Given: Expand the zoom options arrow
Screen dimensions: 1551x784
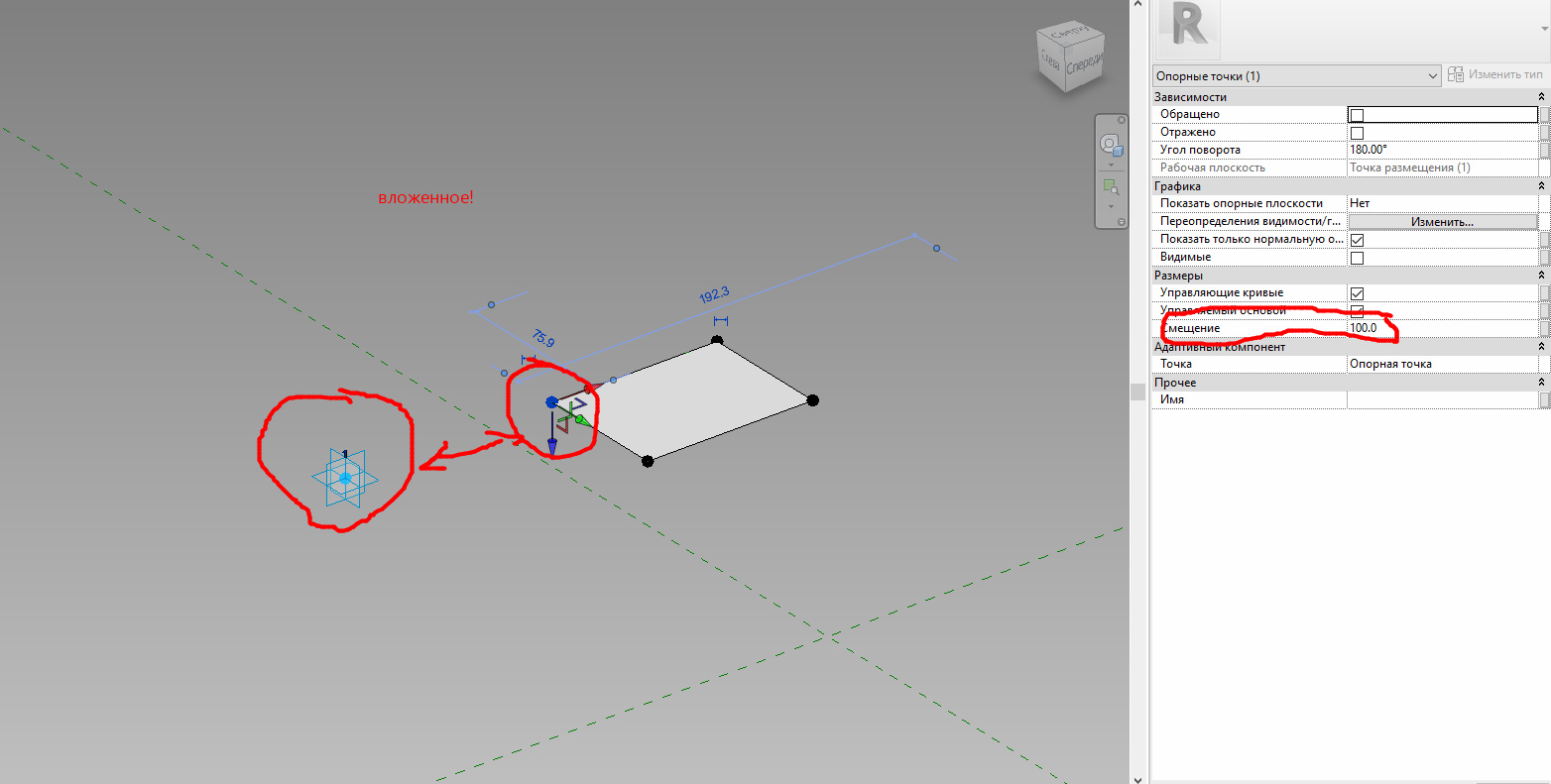Looking at the screenshot, I should tap(1111, 206).
